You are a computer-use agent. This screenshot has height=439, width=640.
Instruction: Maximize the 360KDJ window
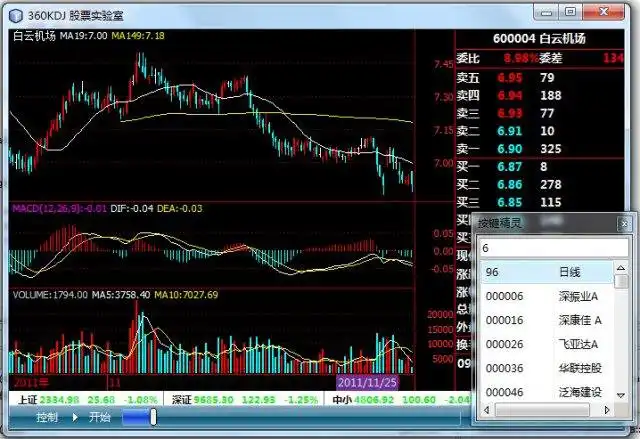(570, 12)
